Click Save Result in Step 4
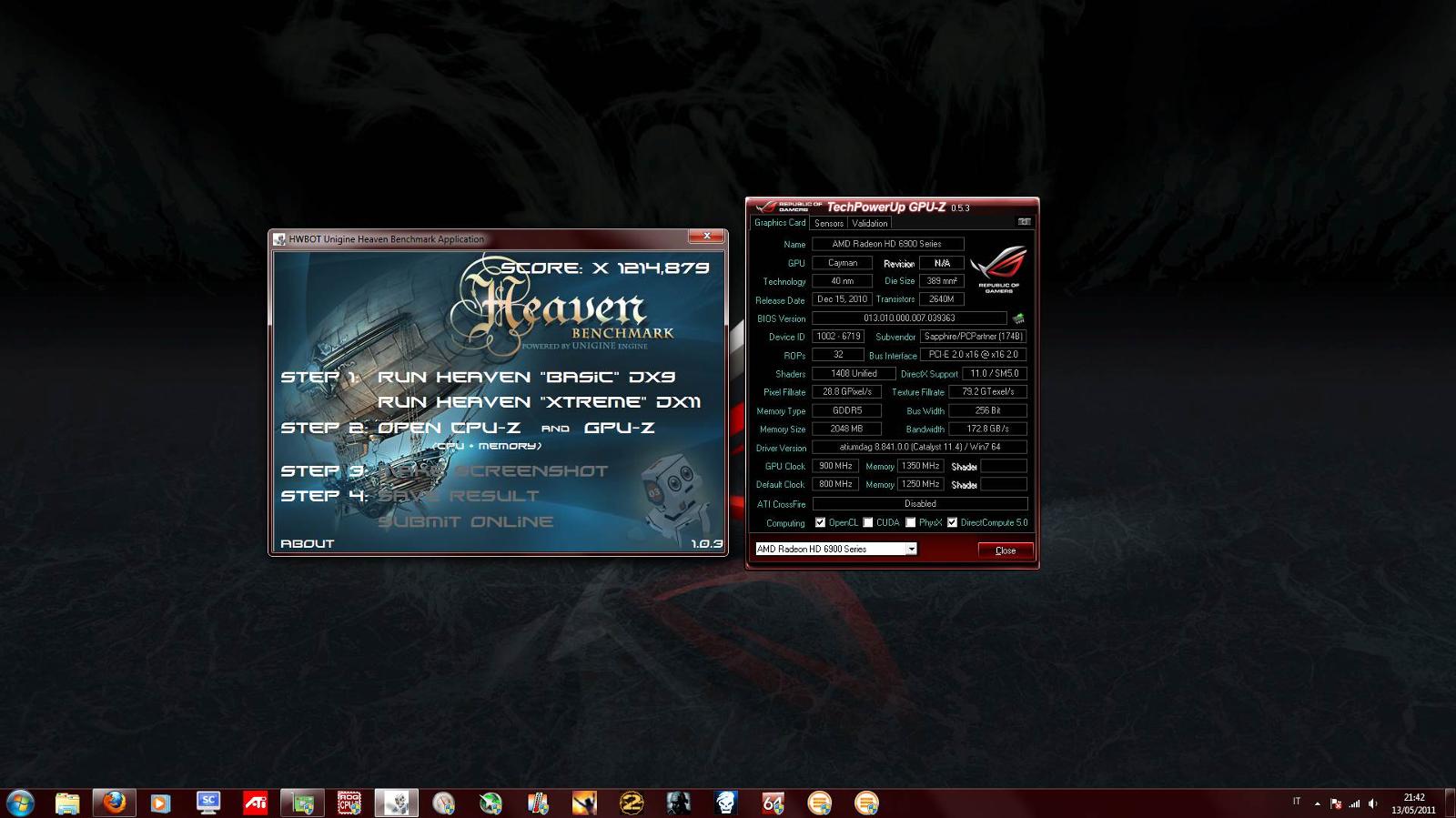Screen dimensions: 1456x818 [x=458, y=496]
